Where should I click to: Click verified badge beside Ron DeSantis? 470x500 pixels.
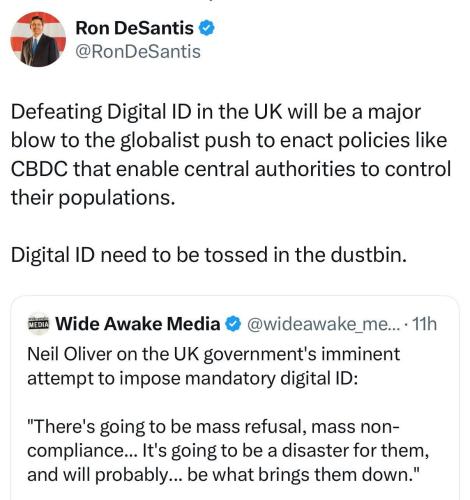pyautogui.click(x=207, y=28)
